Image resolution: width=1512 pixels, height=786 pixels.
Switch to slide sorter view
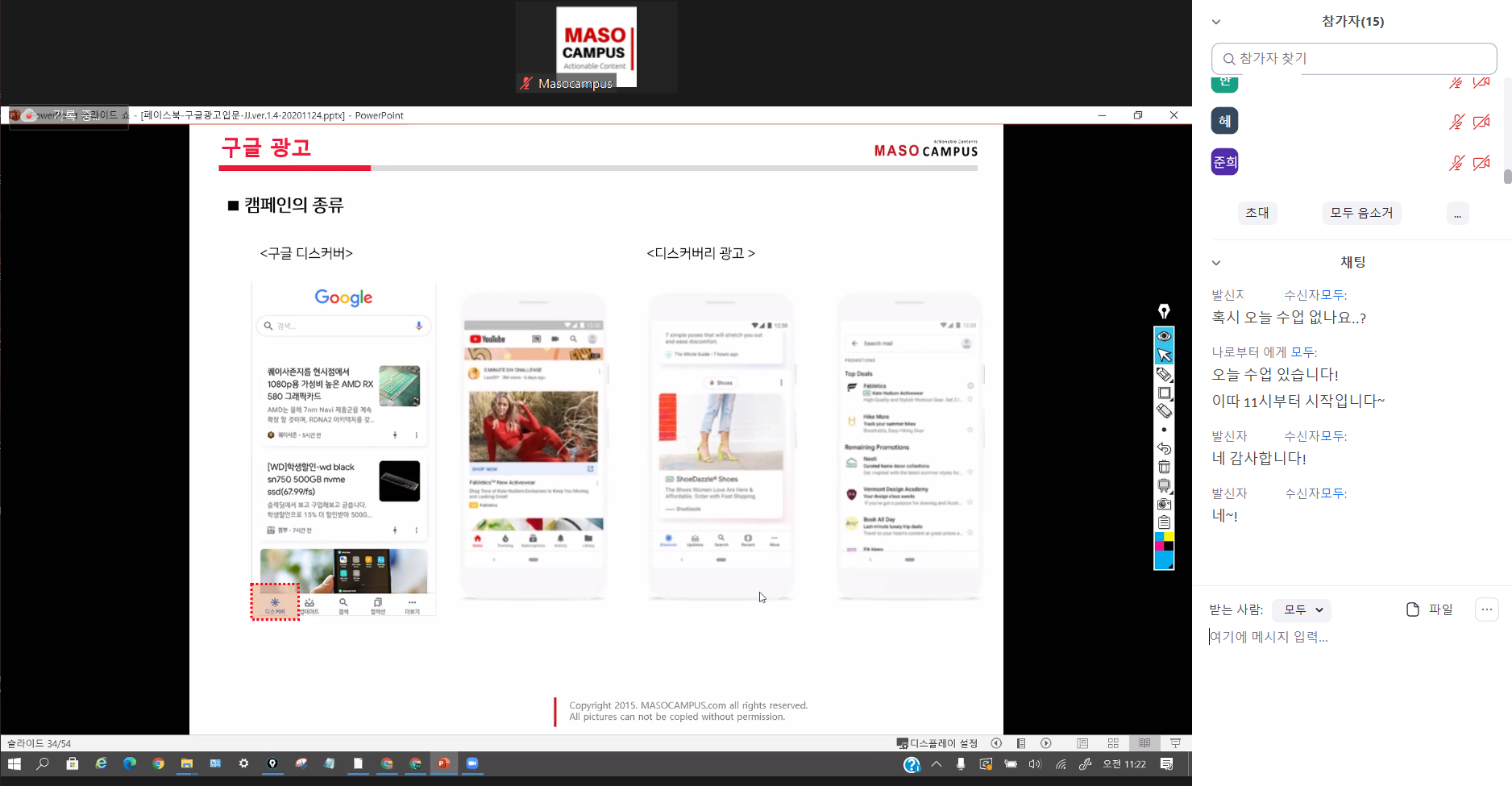point(1113,743)
